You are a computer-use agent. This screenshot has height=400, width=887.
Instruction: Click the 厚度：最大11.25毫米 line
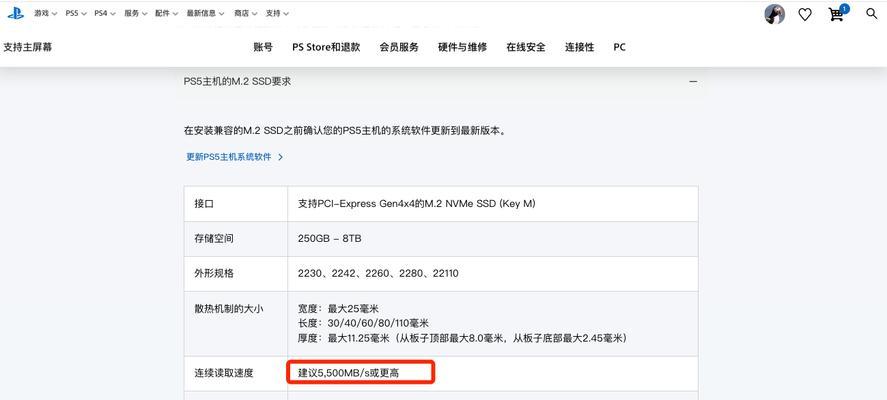click(461, 338)
